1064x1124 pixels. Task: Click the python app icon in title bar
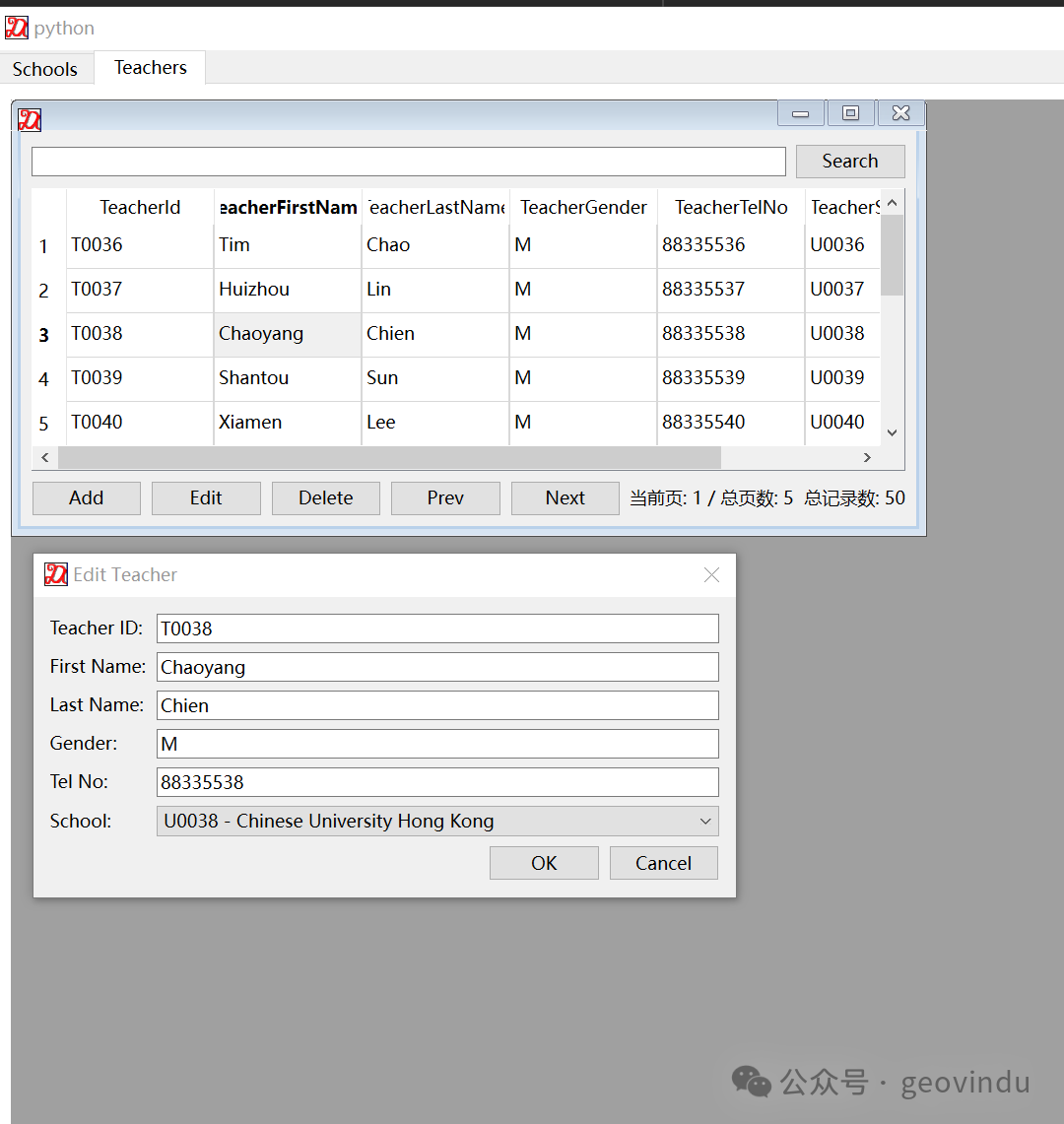click(x=17, y=28)
